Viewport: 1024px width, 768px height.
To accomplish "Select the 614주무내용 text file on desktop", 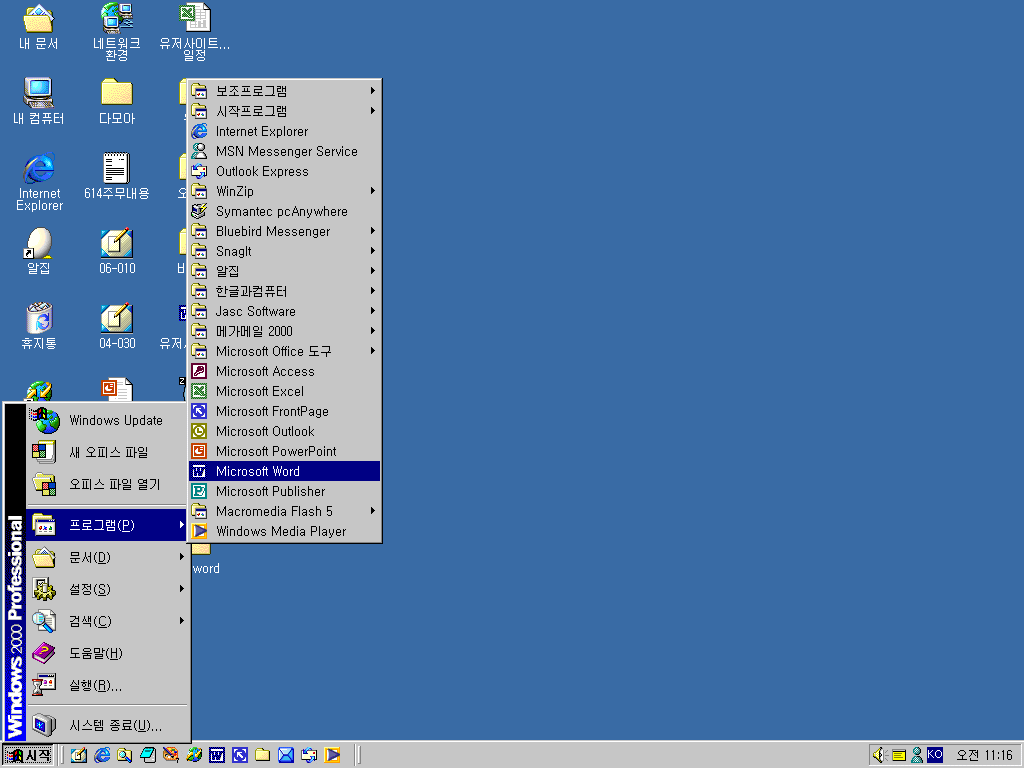I will [117, 176].
